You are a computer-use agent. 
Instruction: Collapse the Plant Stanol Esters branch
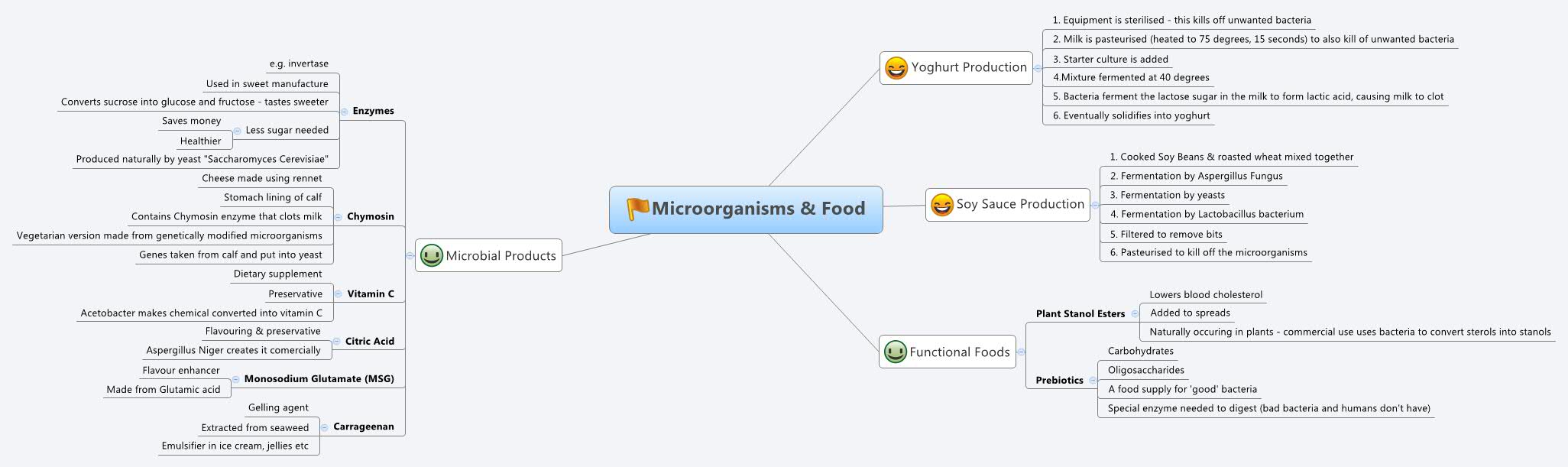[x=1134, y=314]
